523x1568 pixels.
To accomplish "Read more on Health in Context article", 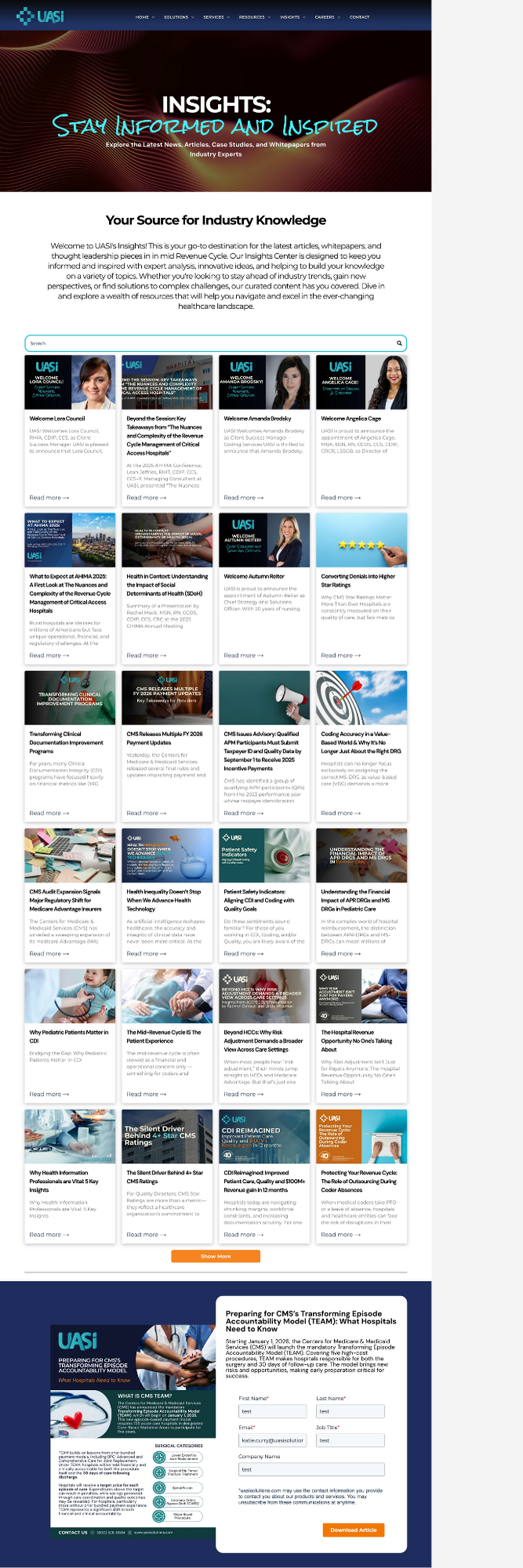I will (x=146, y=655).
